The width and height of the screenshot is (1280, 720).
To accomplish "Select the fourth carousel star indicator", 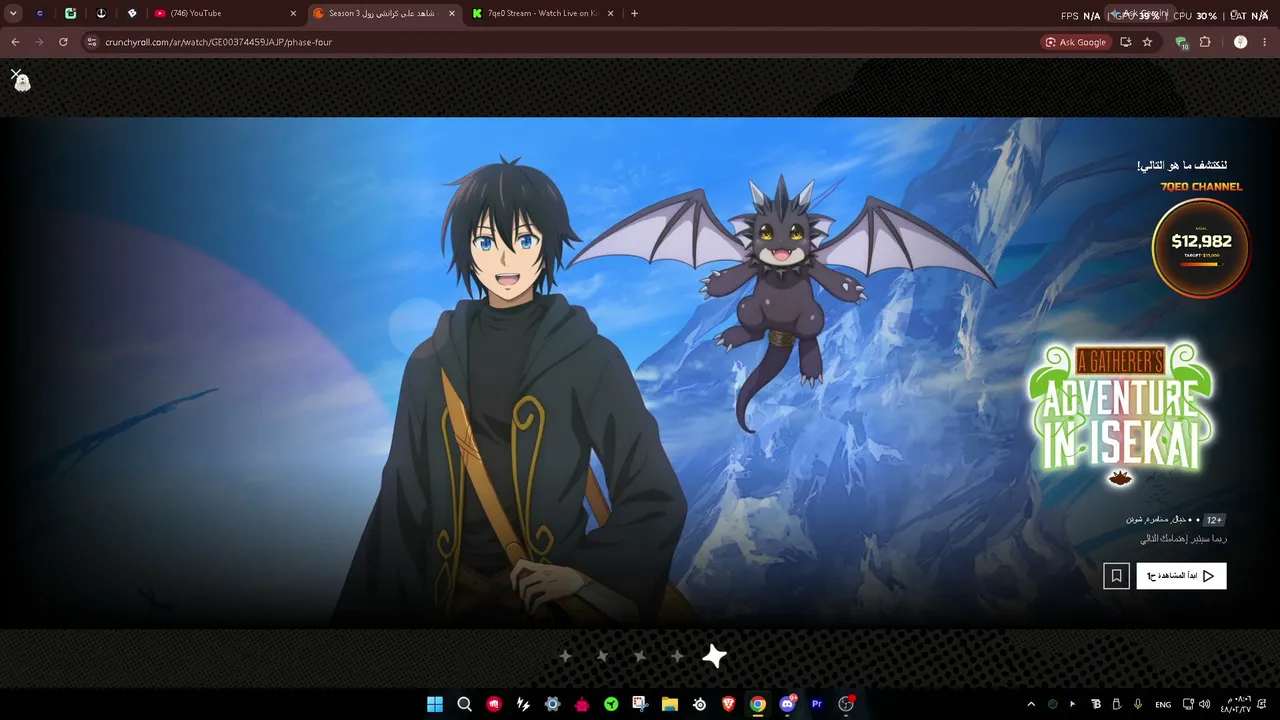I will pos(677,656).
